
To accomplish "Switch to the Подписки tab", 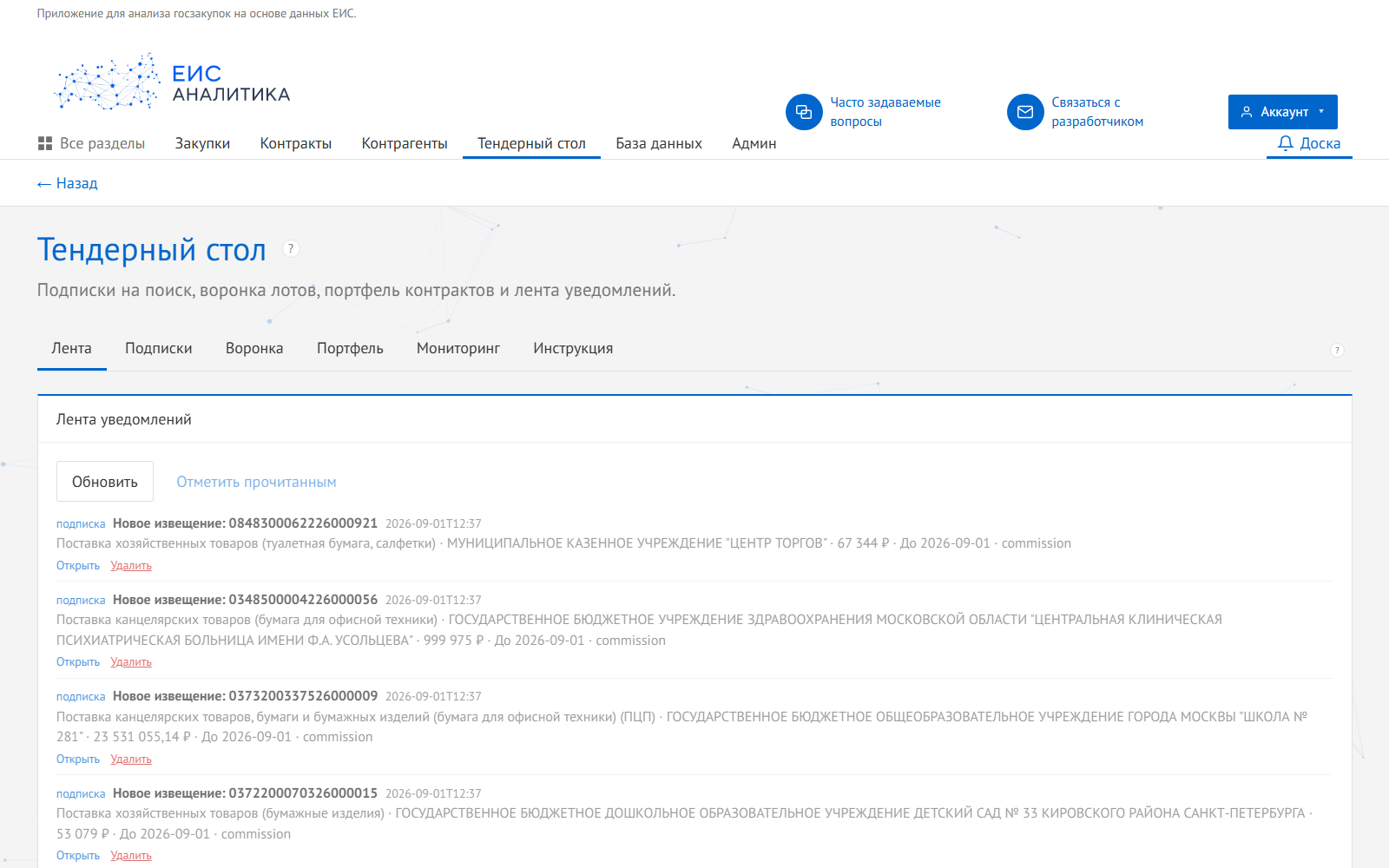I will point(159,348).
